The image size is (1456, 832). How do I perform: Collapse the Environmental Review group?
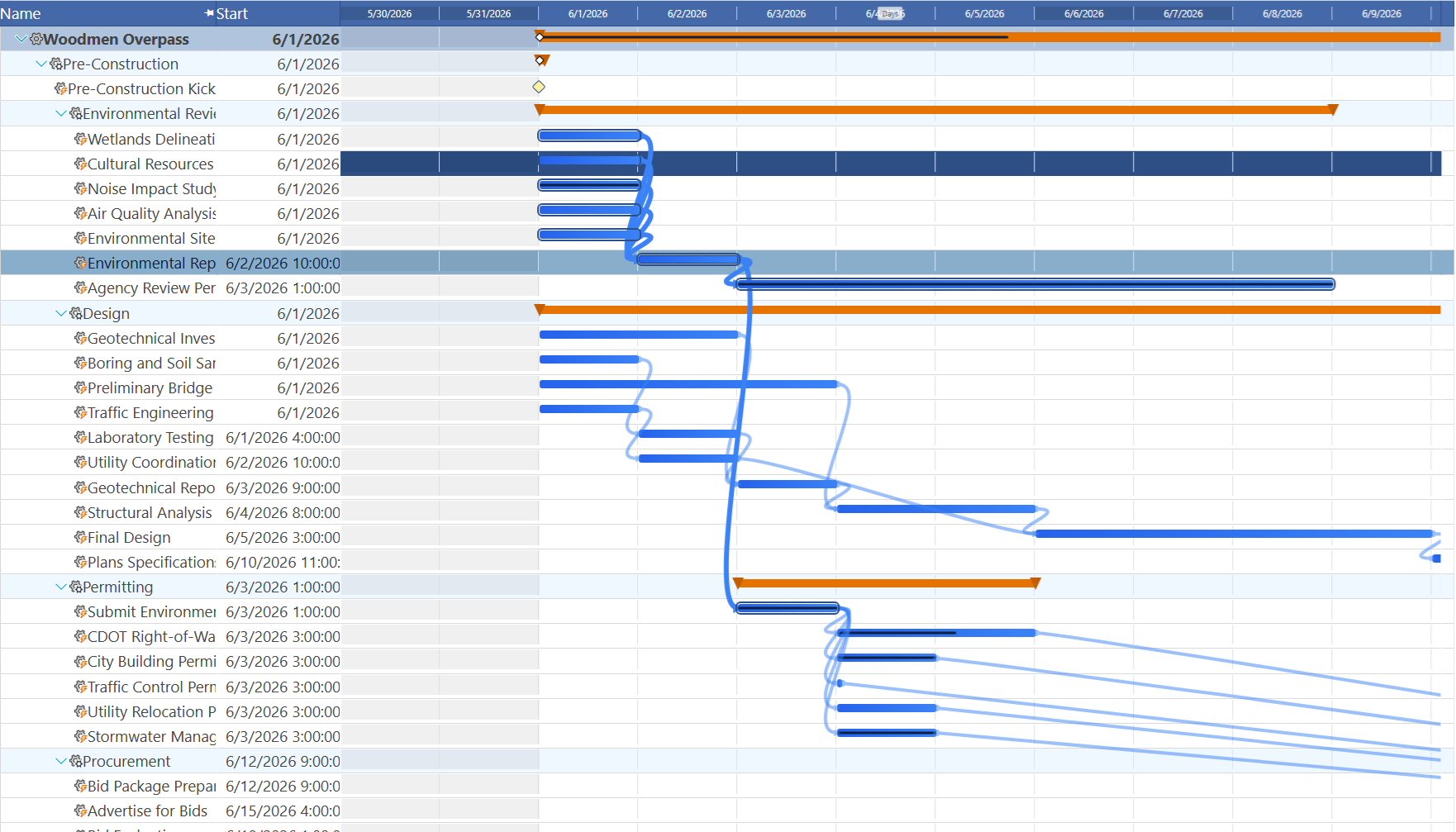(61, 113)
